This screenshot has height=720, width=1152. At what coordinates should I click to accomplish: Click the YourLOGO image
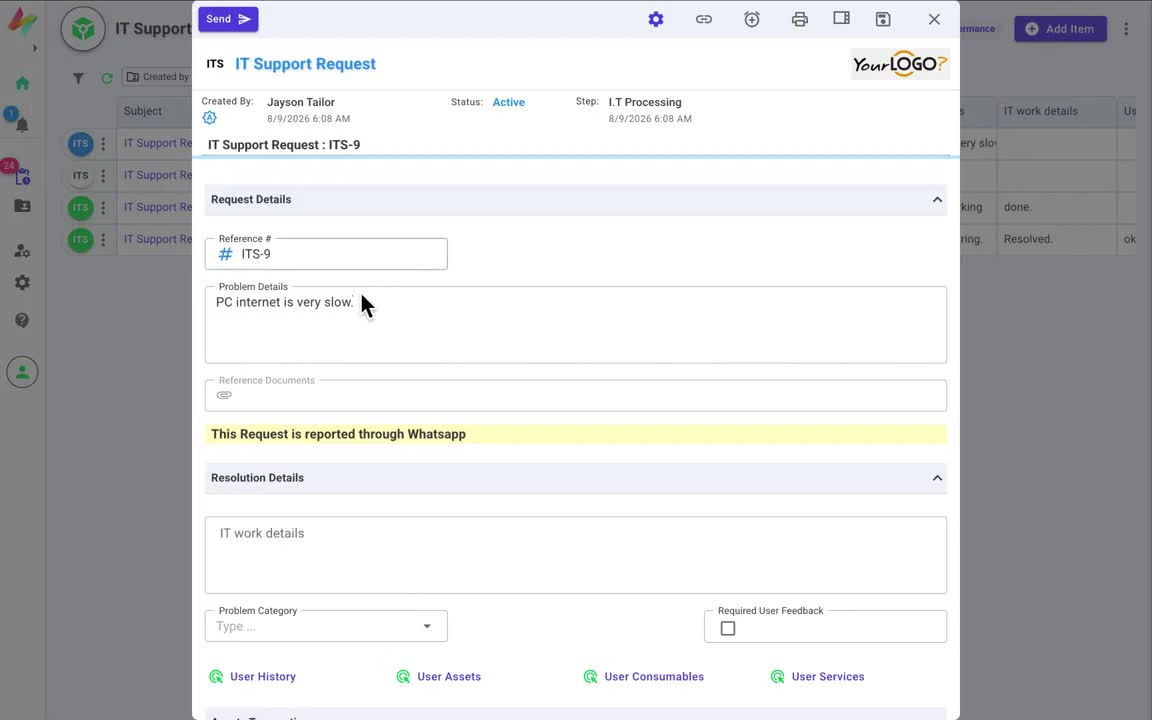coord(899,64)
